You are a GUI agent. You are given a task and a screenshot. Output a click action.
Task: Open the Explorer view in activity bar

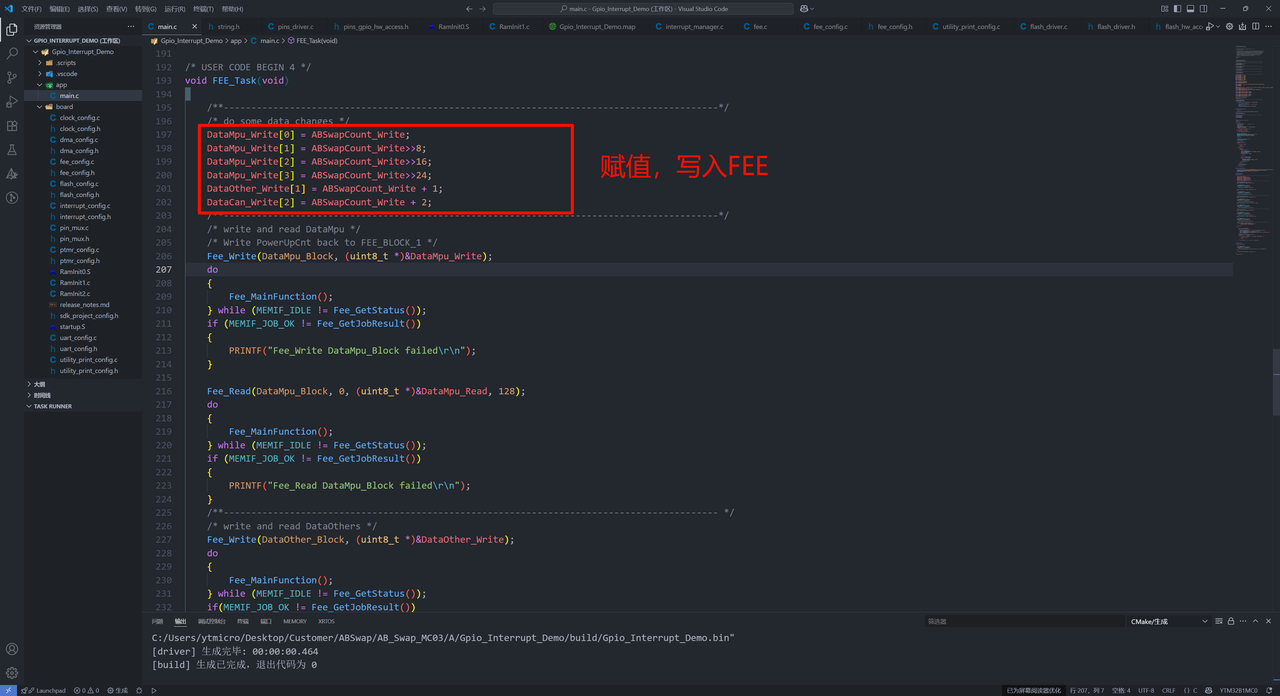pos(12,29)
